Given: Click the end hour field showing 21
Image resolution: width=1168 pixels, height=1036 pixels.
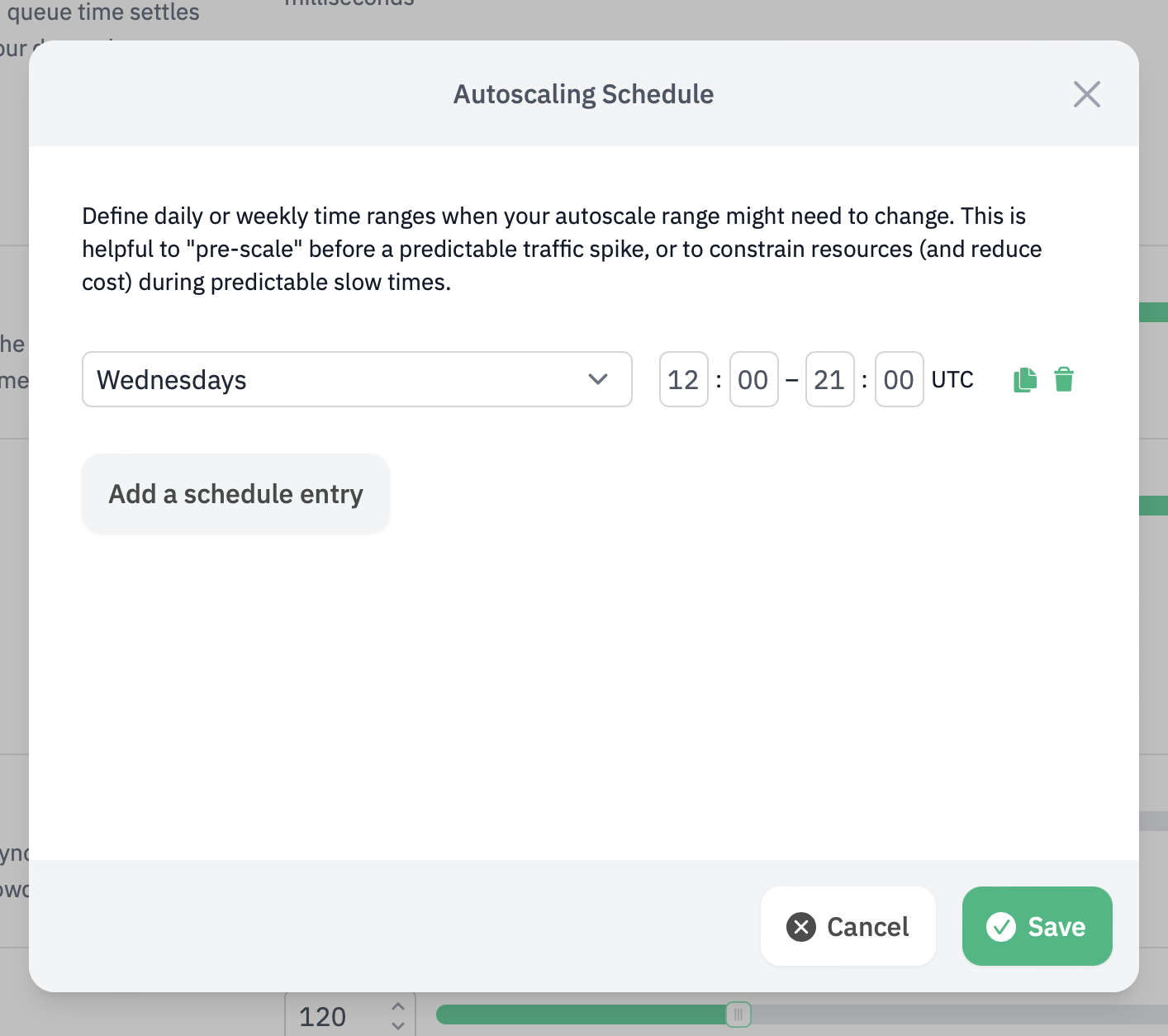Looking at the screenshot, I should coord(829,380).
